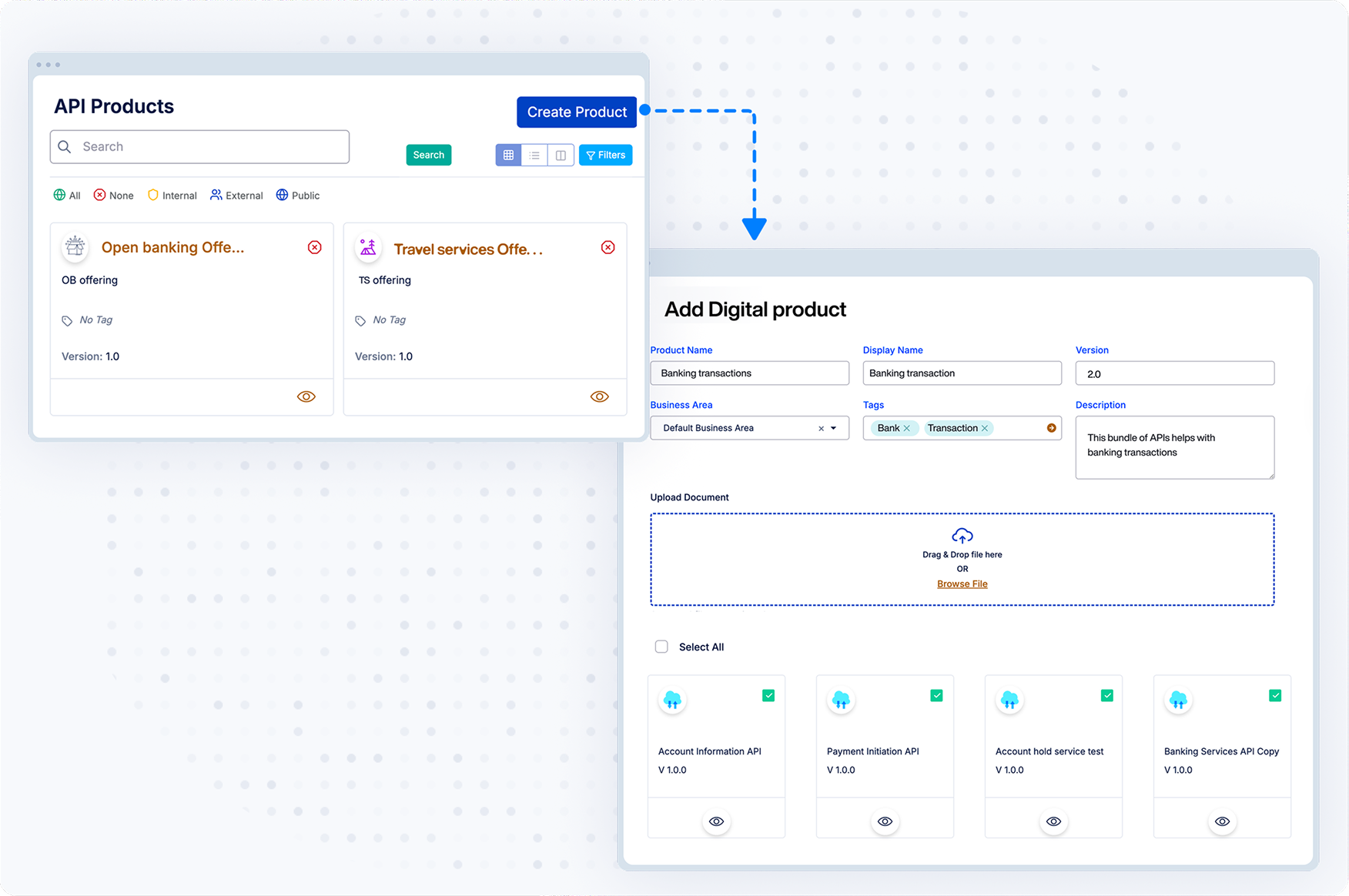The width and height of the screenshot is (1349, 896).
Task: Click the Payment Initiation API name
Action: pyautogui.click(x=872, y=751)
